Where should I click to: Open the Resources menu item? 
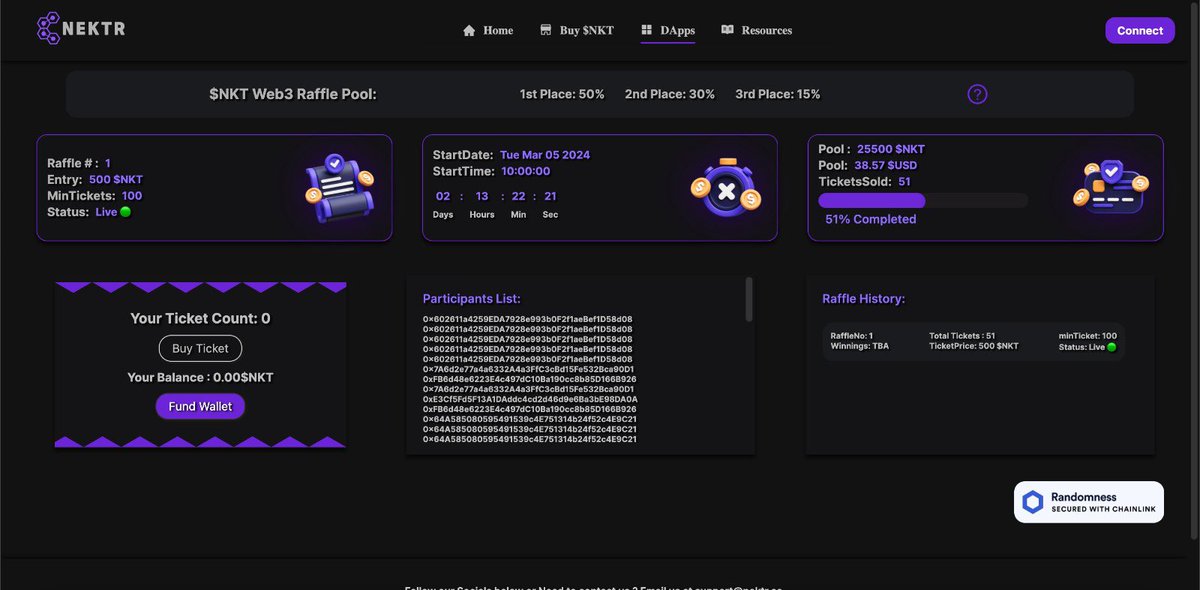[x=766, y=30]
